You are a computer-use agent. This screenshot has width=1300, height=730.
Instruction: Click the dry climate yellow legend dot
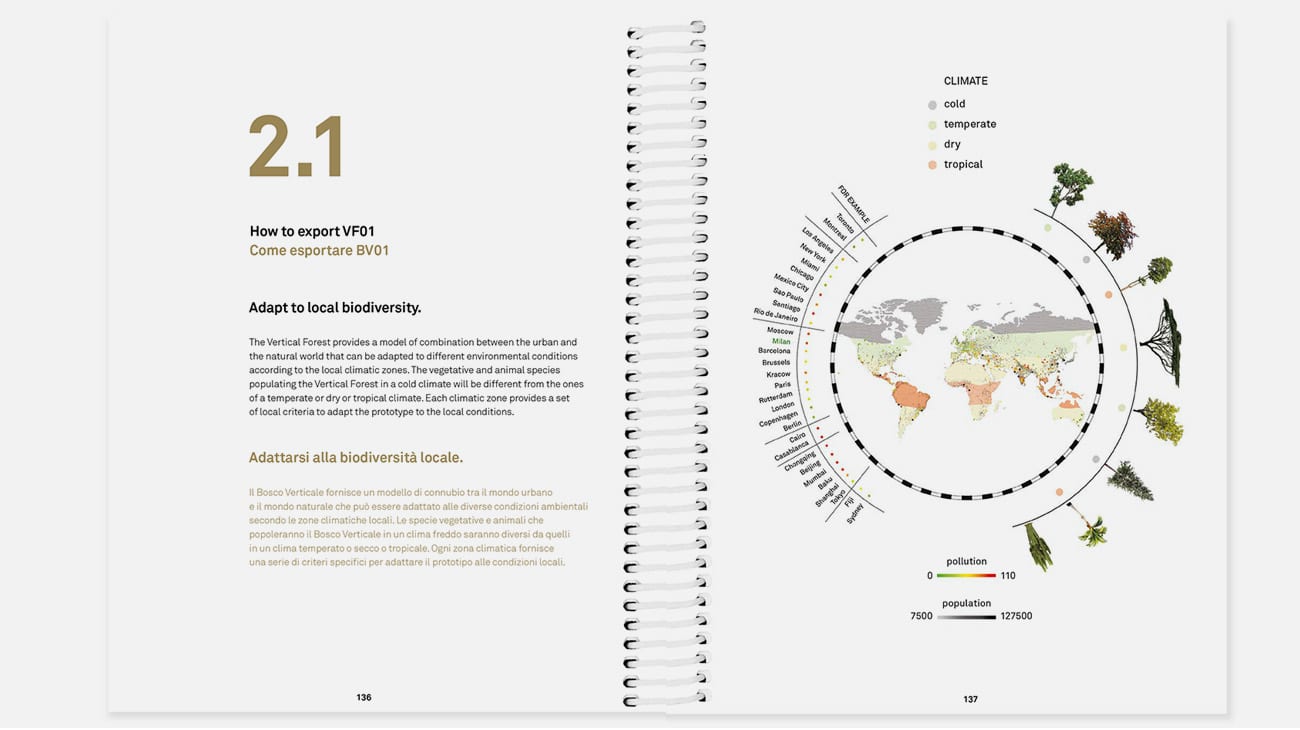tap(933, 144)
